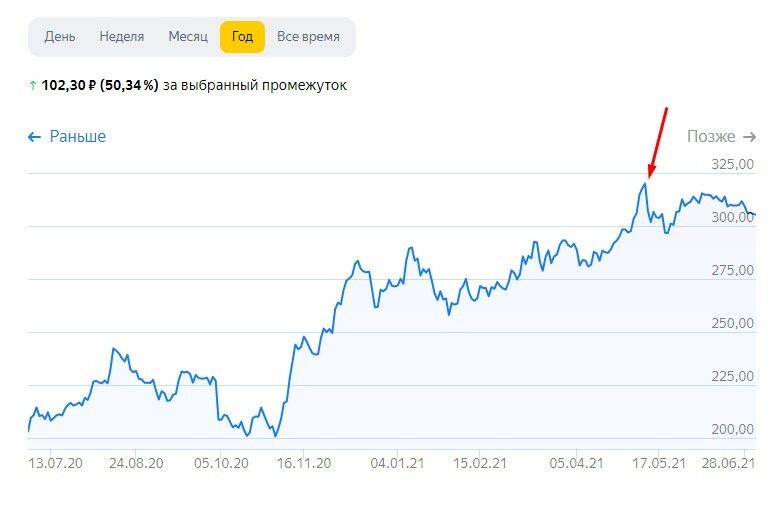Click the 102,30 ₽ (50,34 %) change text
Image resolution: width=774 pixels, height=506 pixels.
click(100, 86)
